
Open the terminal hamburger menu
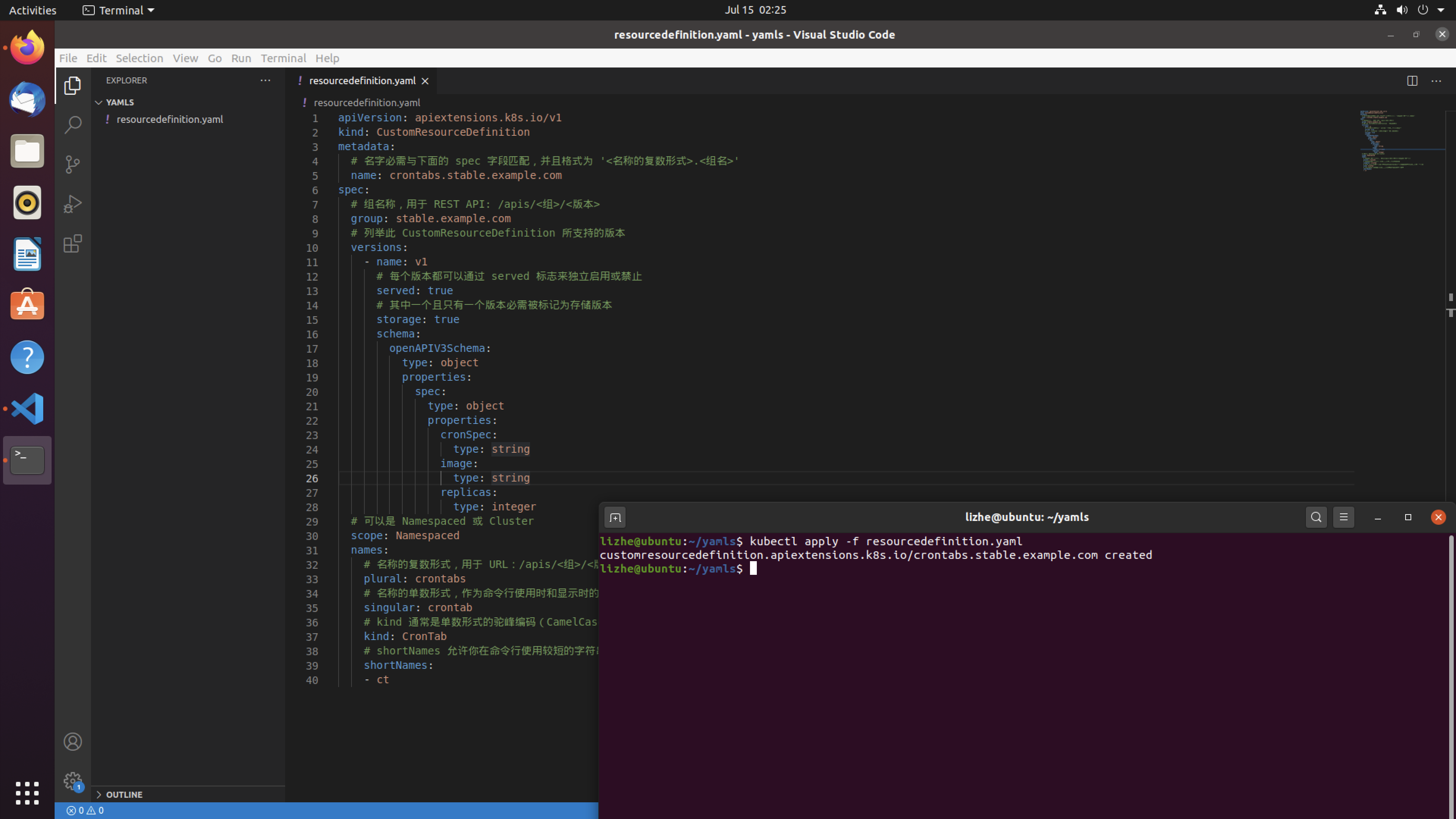coord(1343,517)
